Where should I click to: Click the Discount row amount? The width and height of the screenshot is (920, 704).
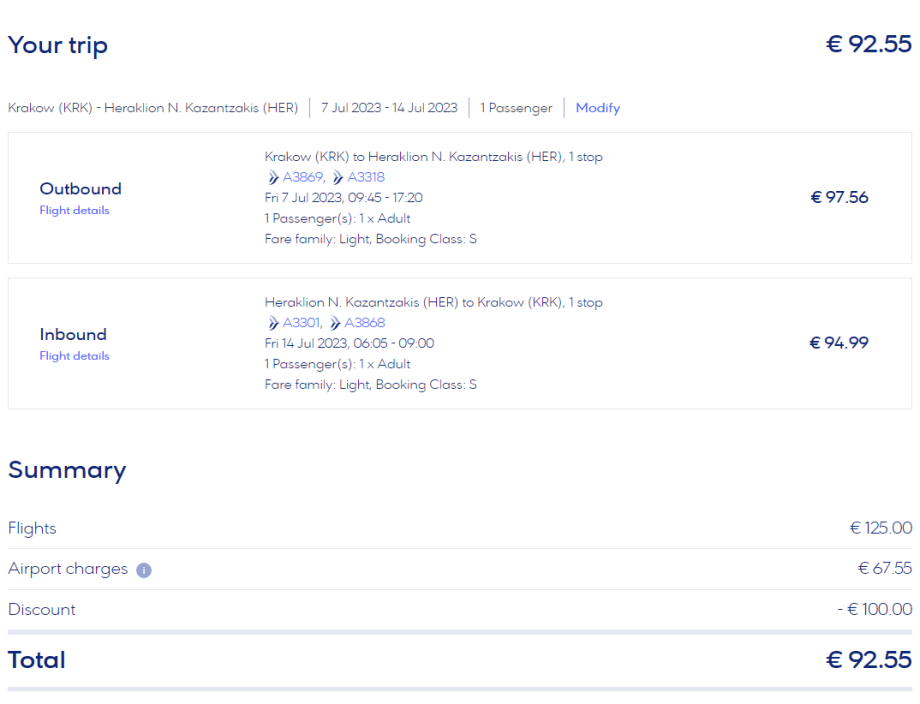(875, 609)
